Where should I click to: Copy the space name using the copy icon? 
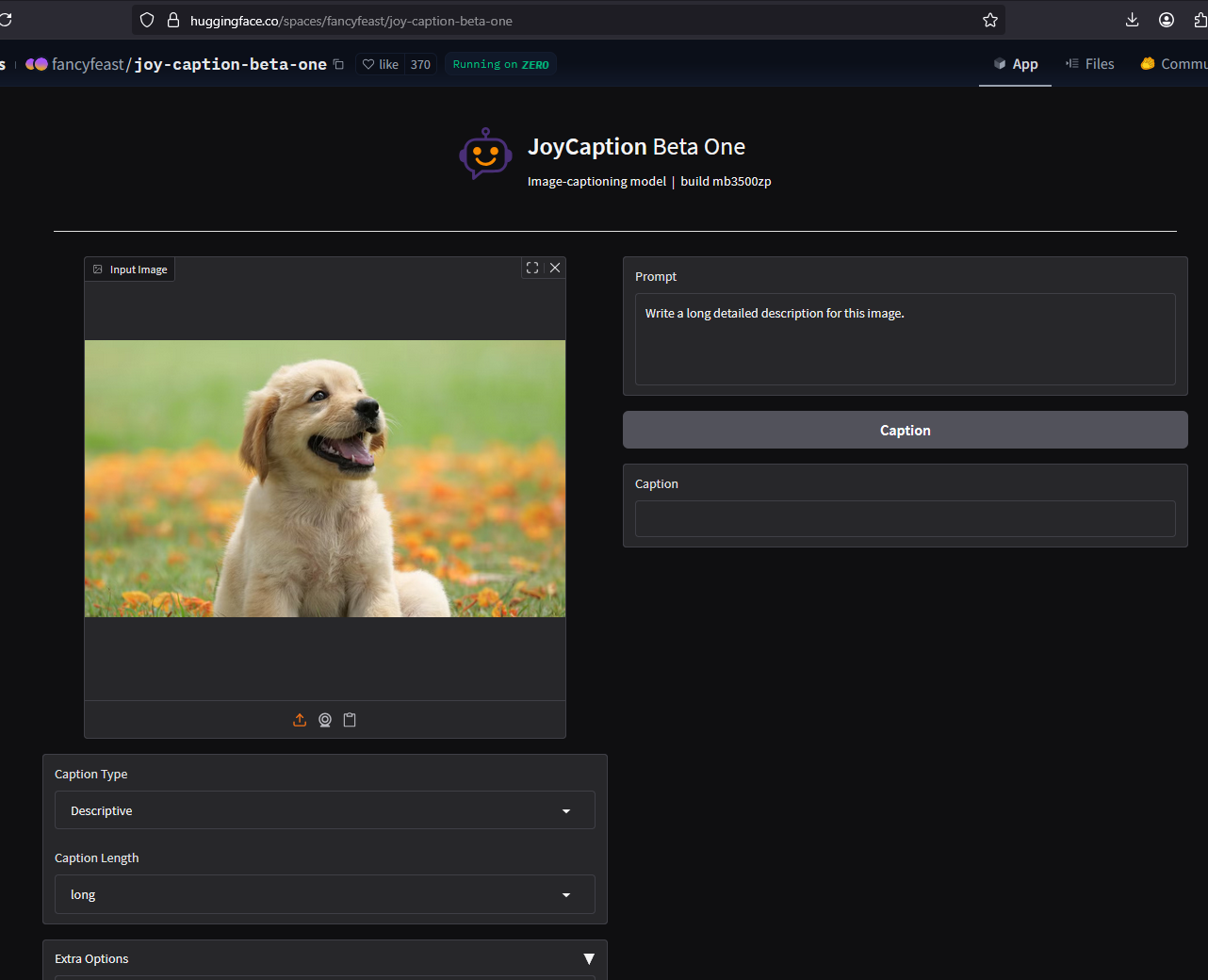(x=339, y=64)
